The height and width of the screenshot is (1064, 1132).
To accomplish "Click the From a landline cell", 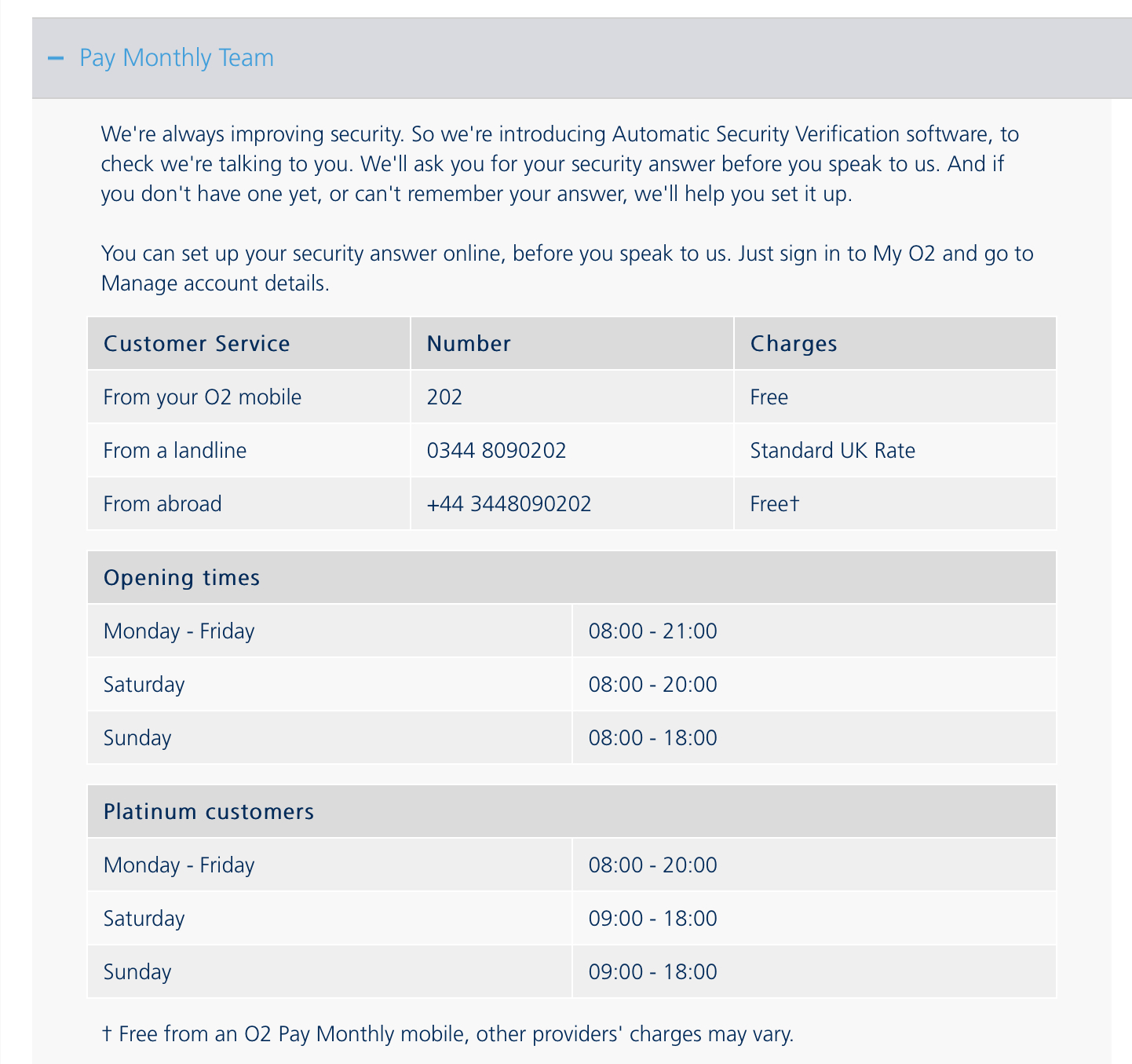I will (x=174, y=451).
